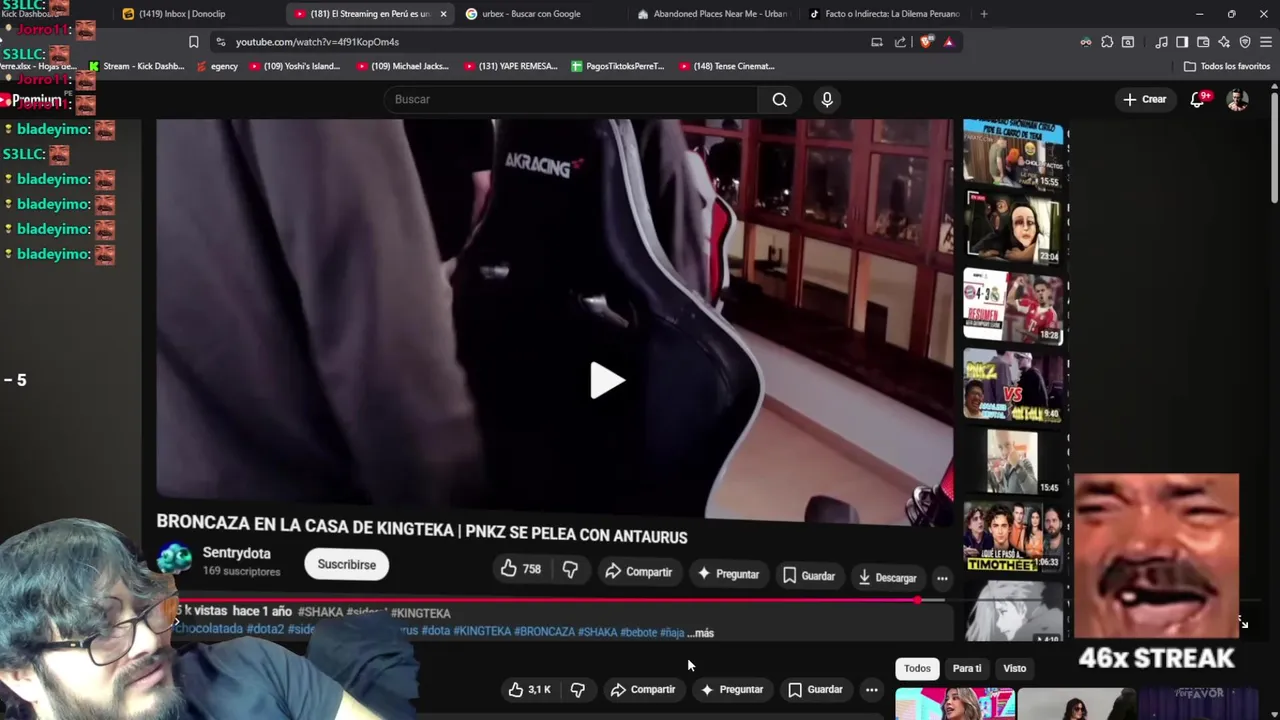This screenshot has width=1280, height=720.
Task: Open the three-dot menu after the bottom Guardar
Action: tap(872, 689)
